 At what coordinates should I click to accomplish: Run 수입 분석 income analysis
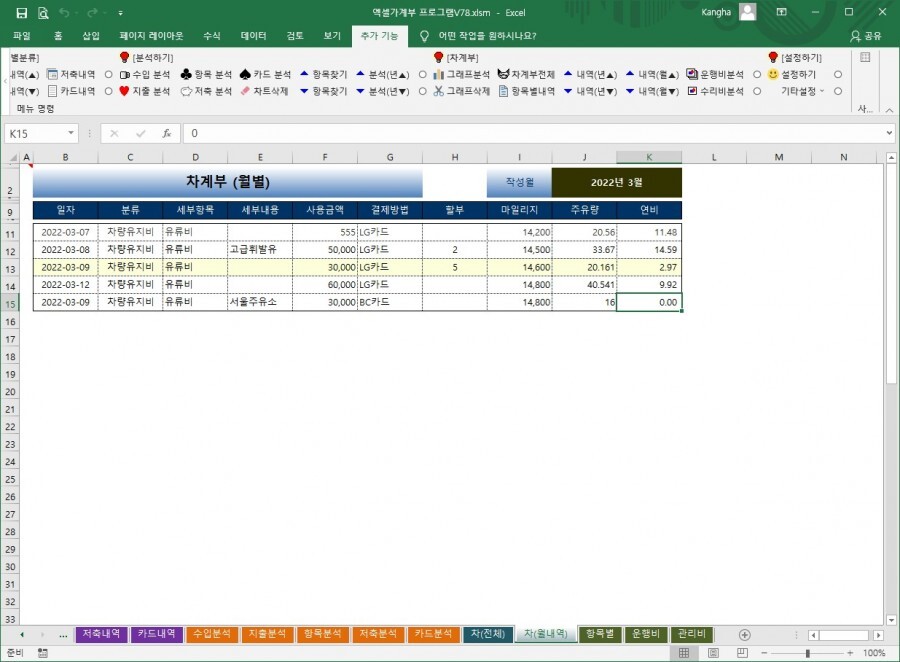click(145, 75)
